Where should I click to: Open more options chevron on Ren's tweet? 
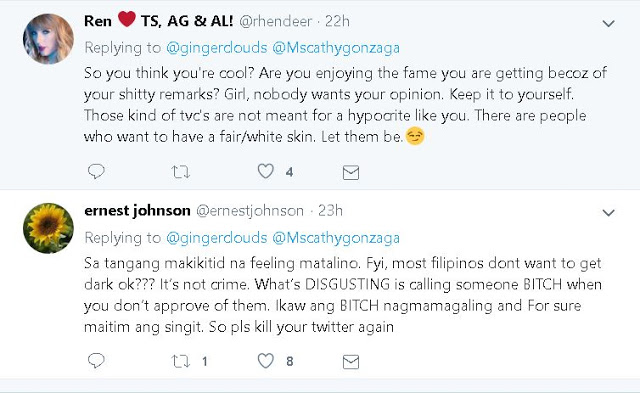tap(609, 24)
